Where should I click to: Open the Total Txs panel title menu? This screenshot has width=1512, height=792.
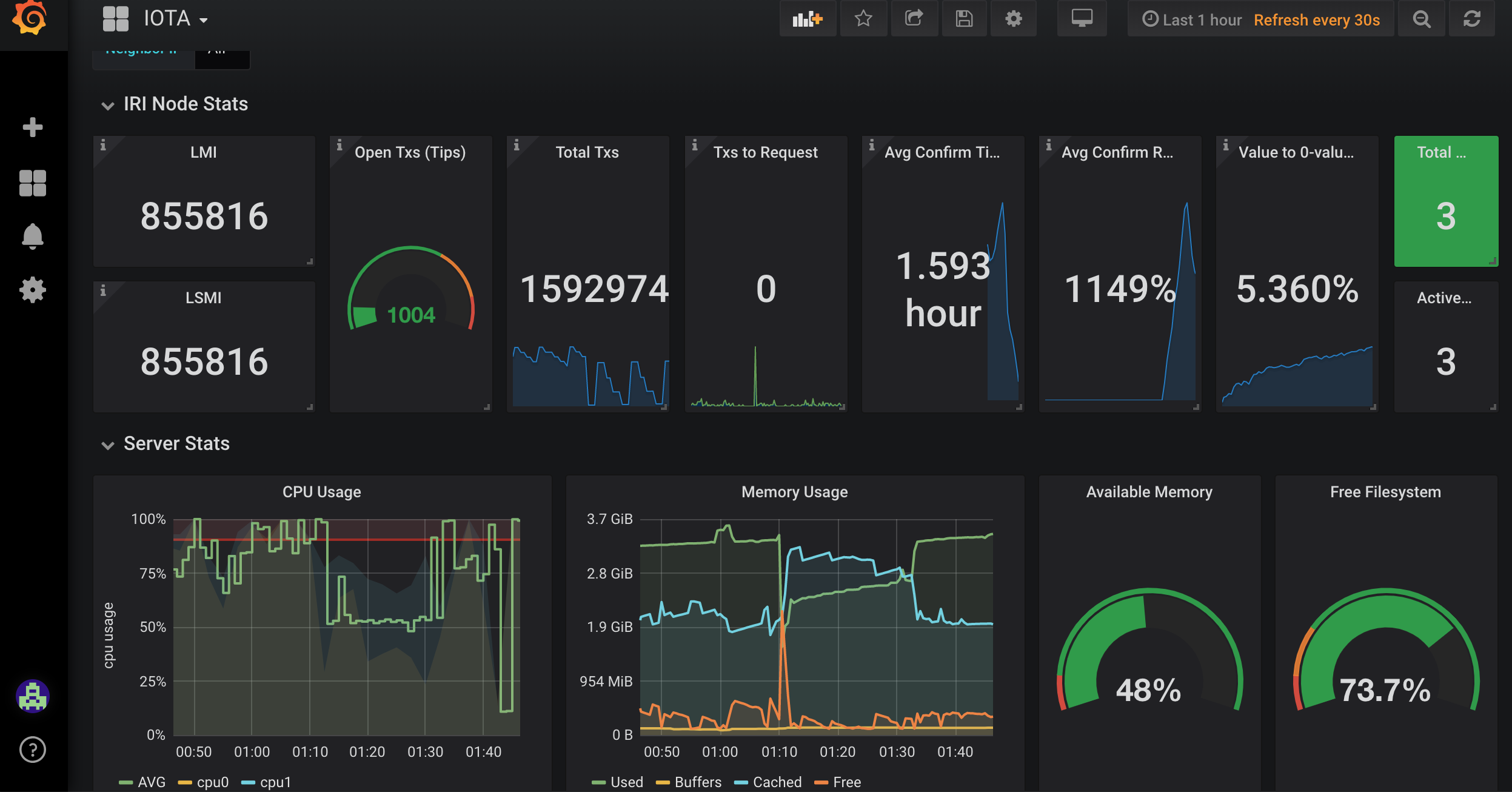tap(587, 152)
